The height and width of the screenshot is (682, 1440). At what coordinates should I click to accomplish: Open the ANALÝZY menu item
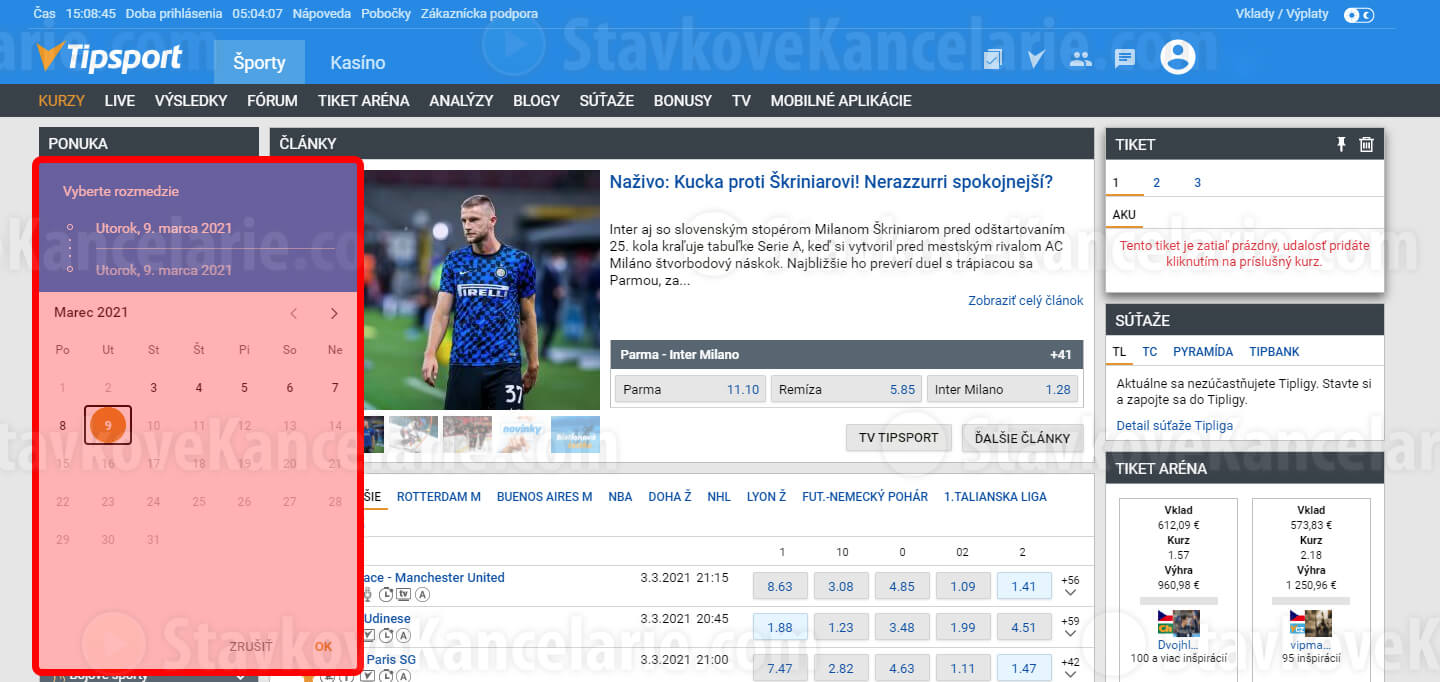461,100
